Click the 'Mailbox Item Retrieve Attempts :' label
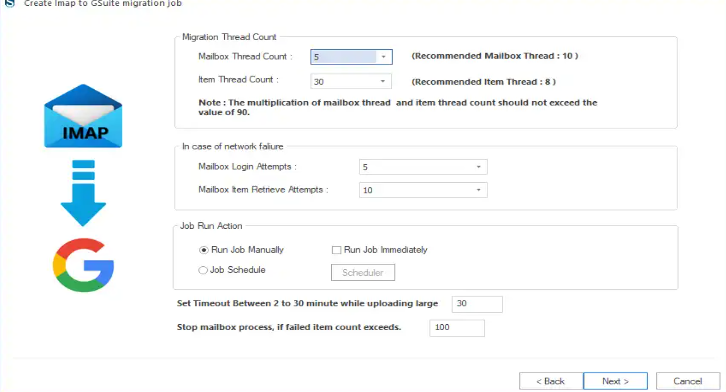The width and height of the screenshot is (726, 392). [x=263, y=190]
